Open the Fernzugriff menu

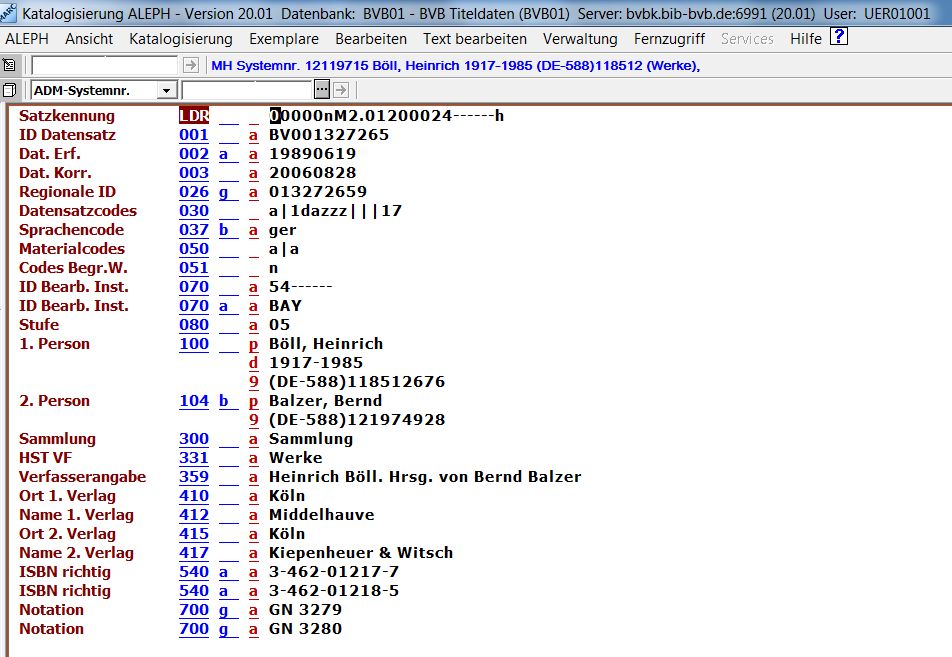(669, 39)
